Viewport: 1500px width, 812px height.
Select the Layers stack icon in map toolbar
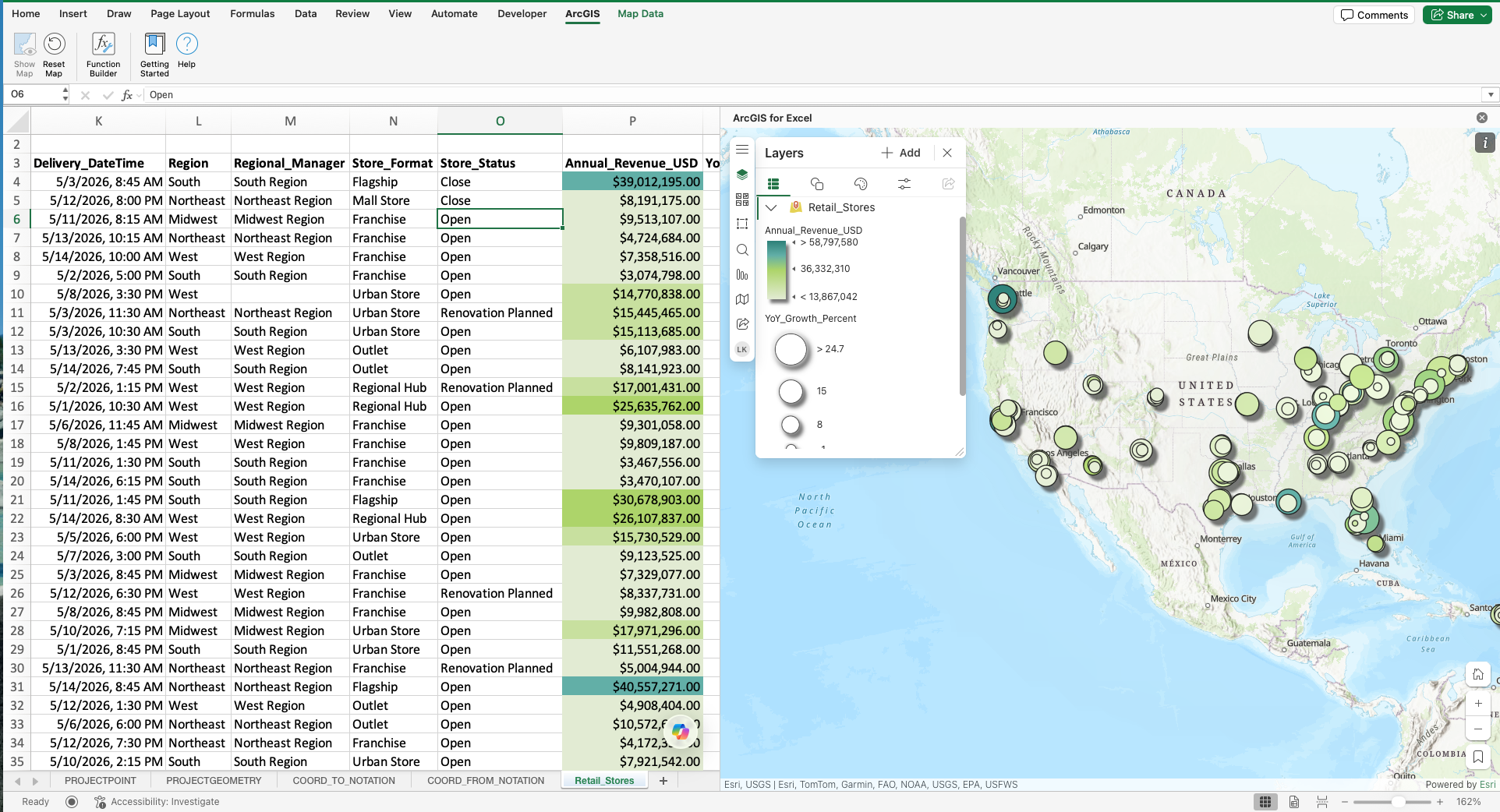[x=742, y=175]
